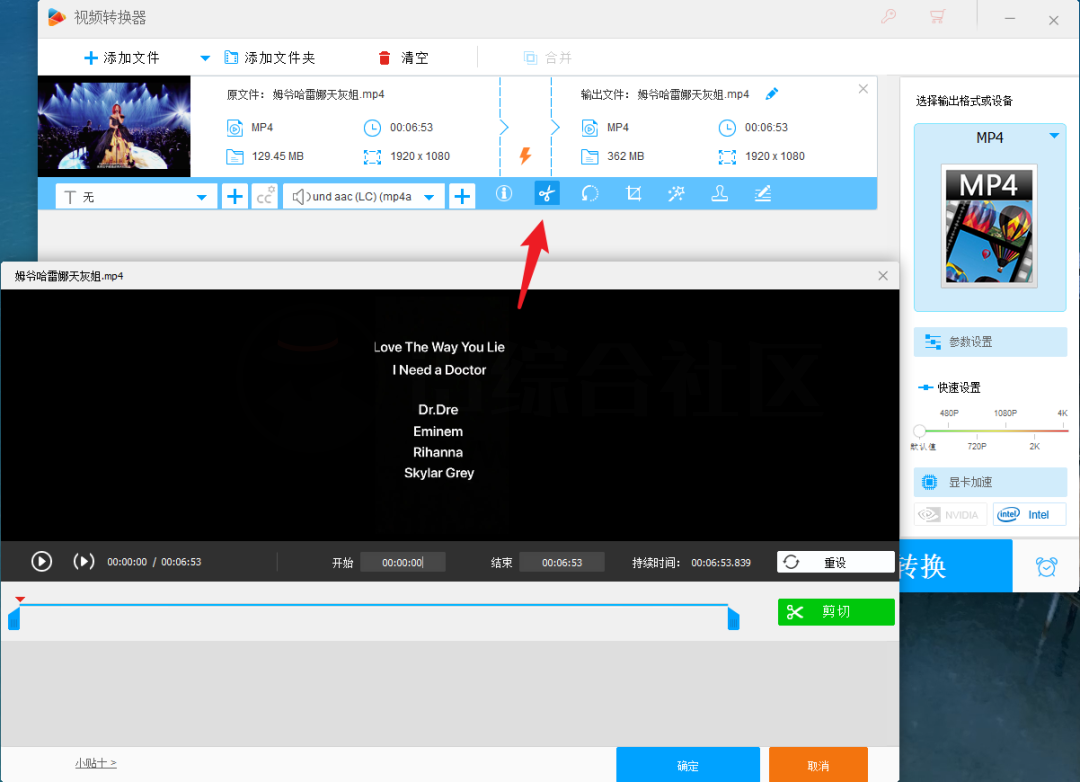Click the quick settings resolution slider handle
This screenshot has width=1080, height=782.
coord(919,431)
